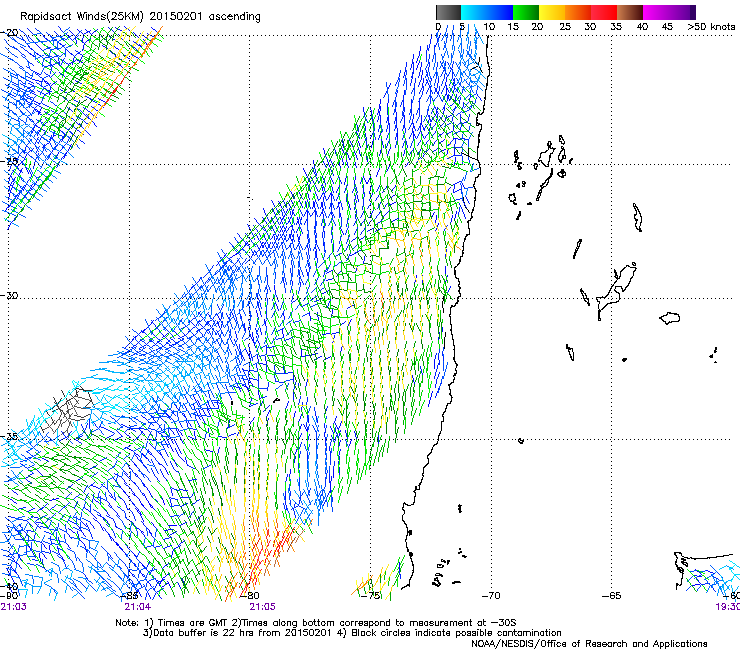Screen dimensions: 740x650
Task: Click the '-30' latitude axis label
Action: [x=9, y=295]
